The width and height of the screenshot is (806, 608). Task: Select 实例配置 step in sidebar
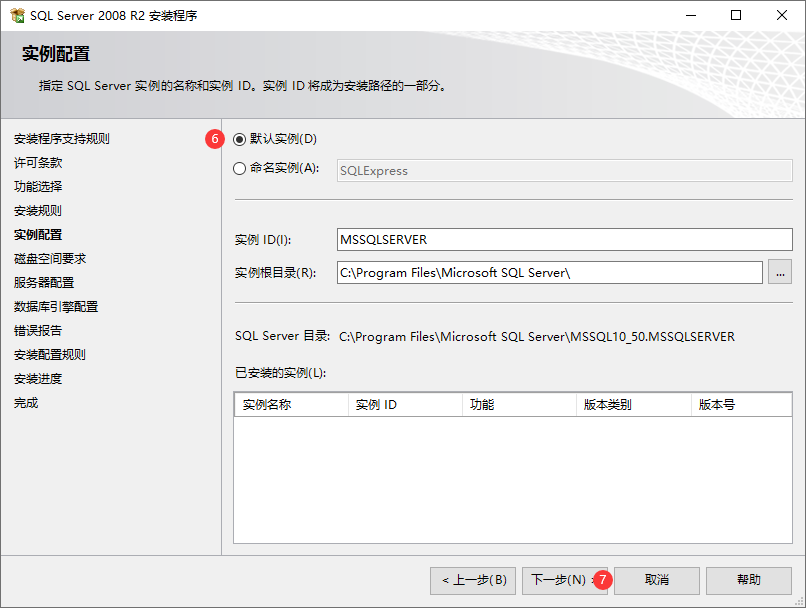38,235
